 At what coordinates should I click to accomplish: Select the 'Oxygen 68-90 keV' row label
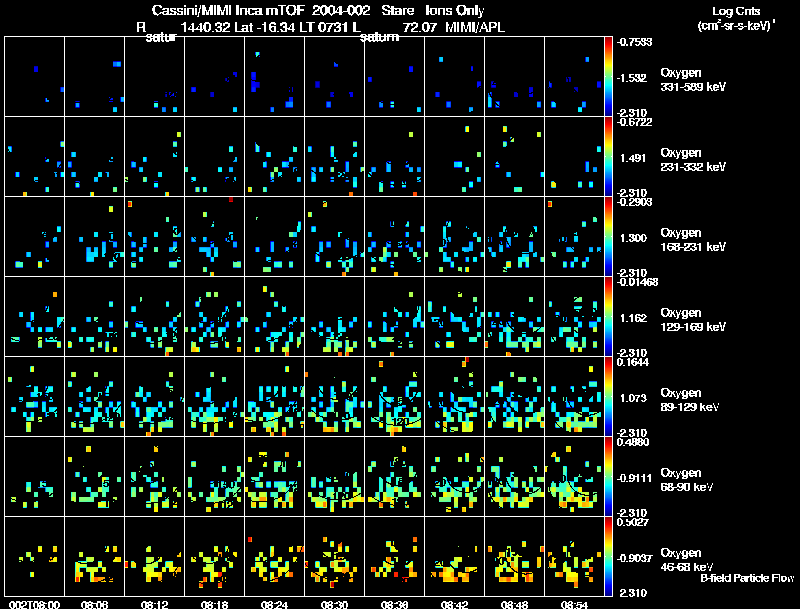click(687, 480)
